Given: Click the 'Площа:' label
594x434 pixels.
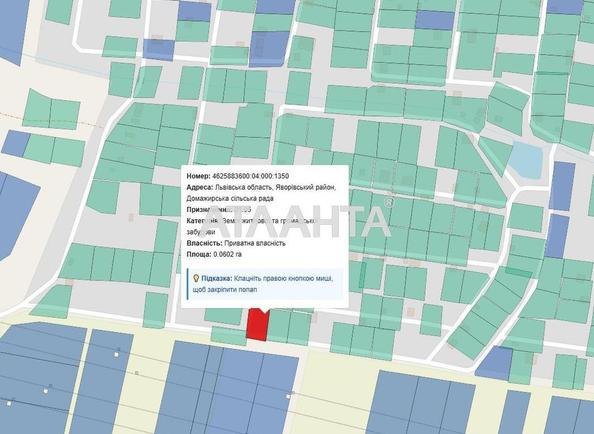Looking at the screenshot, I should (x=199, y=254).
